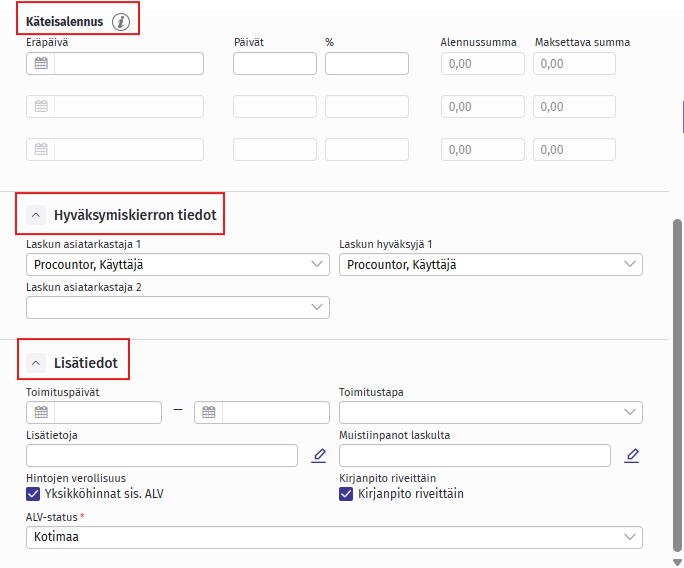
Task: Open calendar picker for first Eräpäivä field
Action: click(41, 64)
